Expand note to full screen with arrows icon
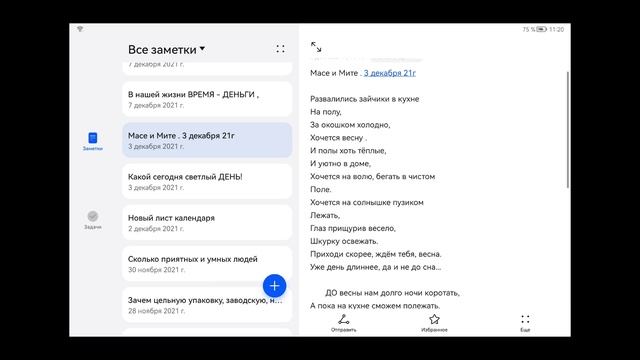Viewport: 640px width, 360px height. click(x=316, y=47)
